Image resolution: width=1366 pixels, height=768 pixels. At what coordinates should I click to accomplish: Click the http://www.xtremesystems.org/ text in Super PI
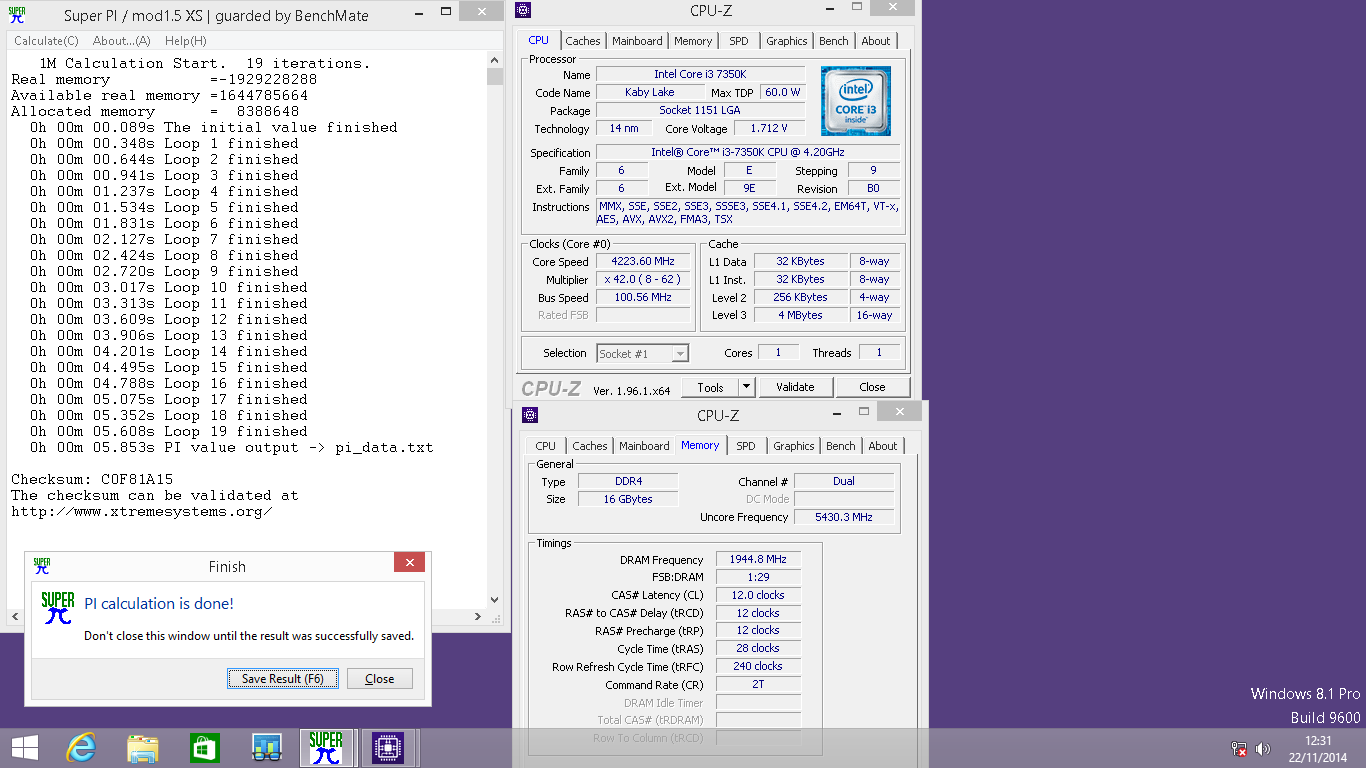(x=141, y=512)
